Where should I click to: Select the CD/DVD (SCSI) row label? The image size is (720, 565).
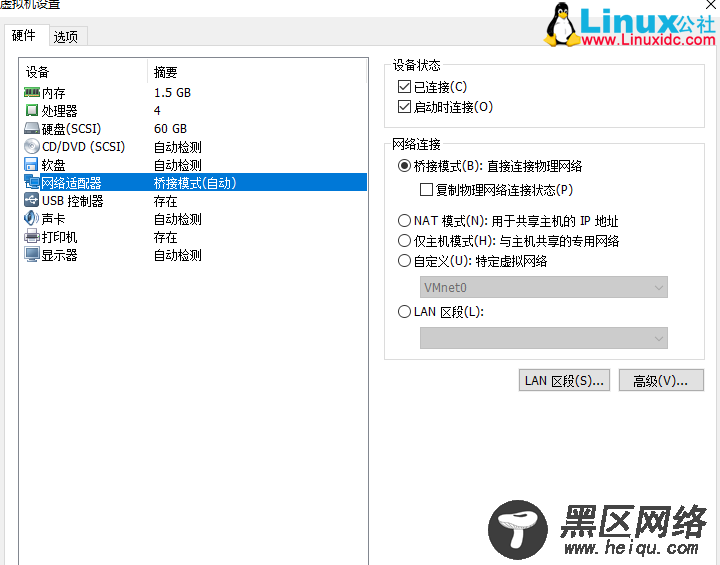click(84, 147)
